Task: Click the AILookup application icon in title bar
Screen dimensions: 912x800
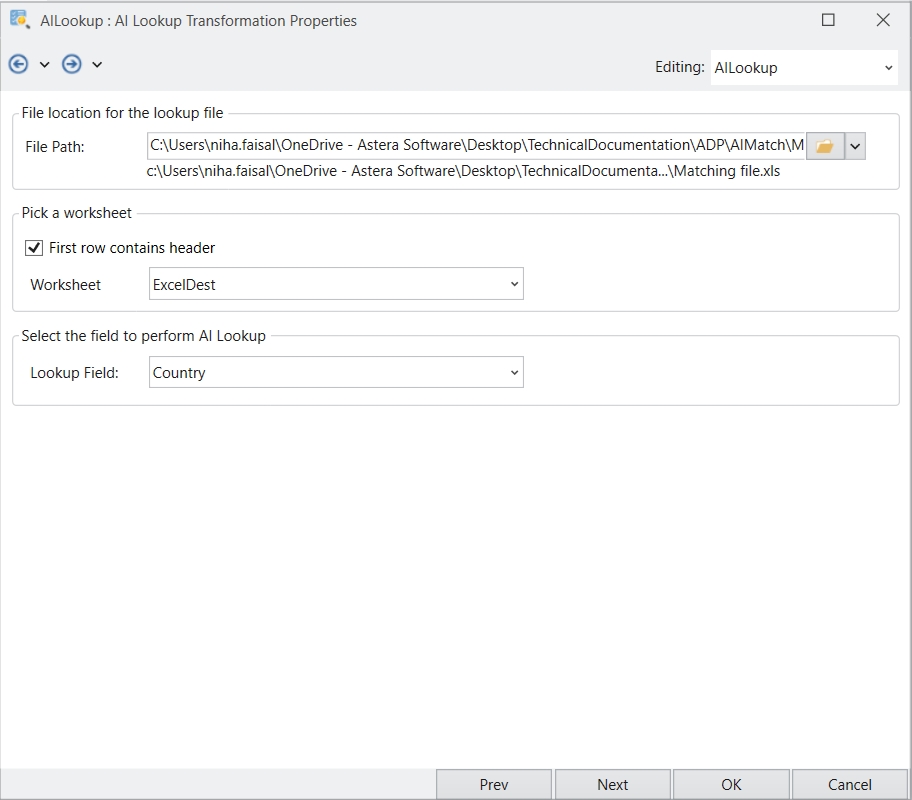Action: click(x=19, y=19)
